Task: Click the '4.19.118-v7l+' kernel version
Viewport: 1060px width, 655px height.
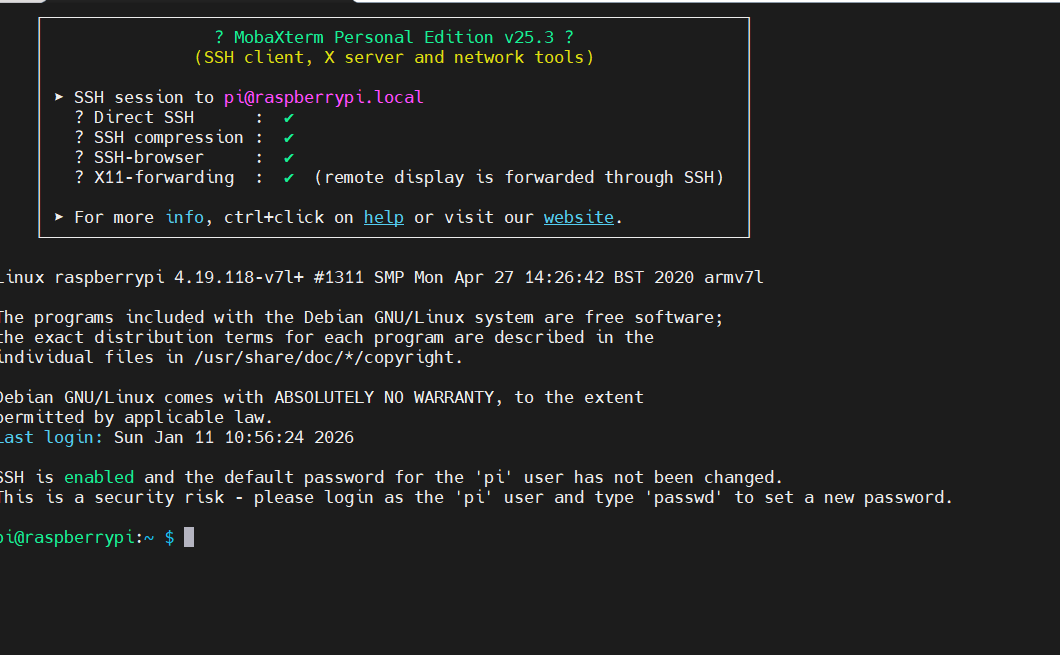Action: click(239, 277)
